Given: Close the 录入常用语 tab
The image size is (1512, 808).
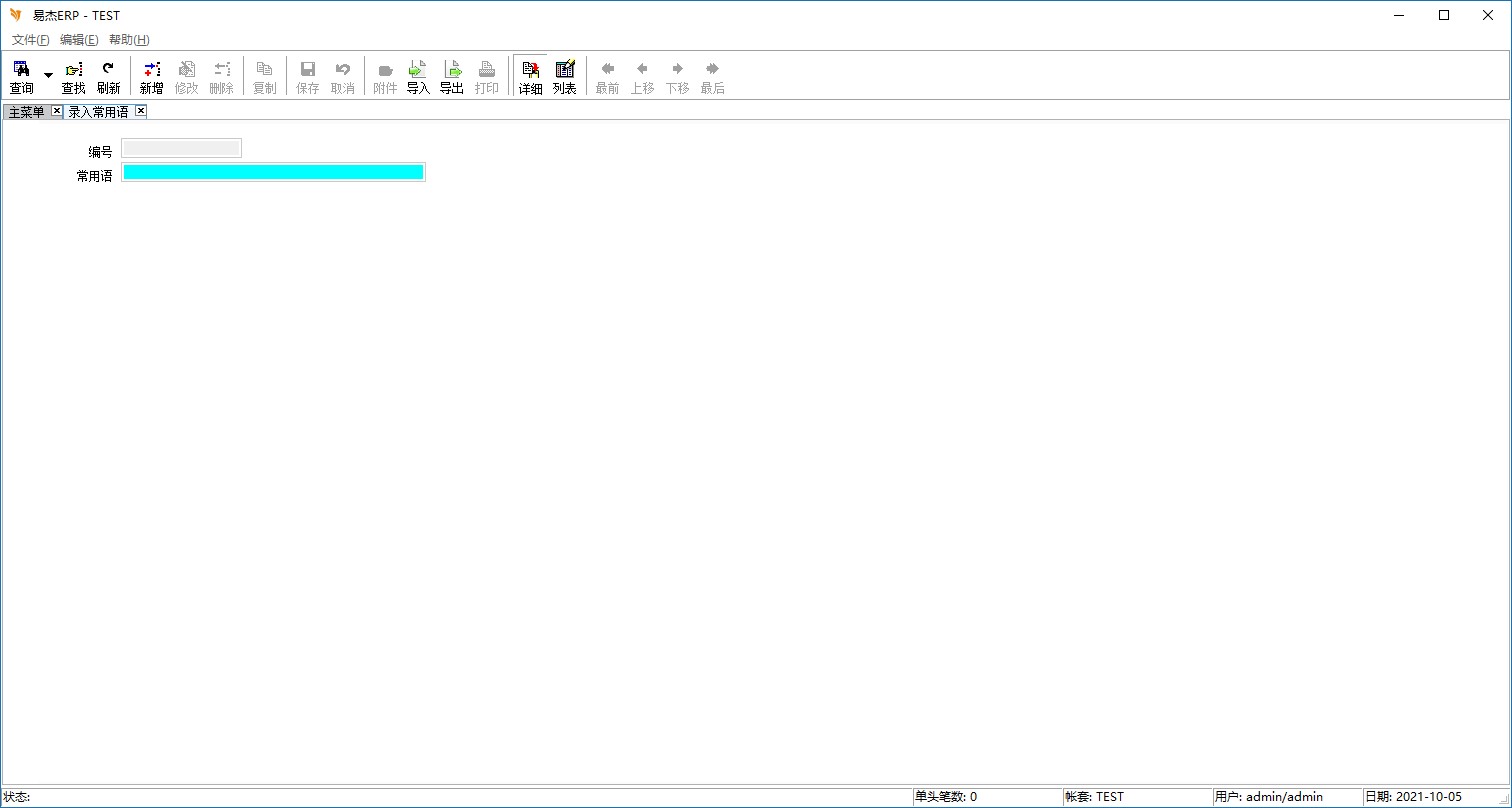Looking at the screenshot, I should (141, 111).
